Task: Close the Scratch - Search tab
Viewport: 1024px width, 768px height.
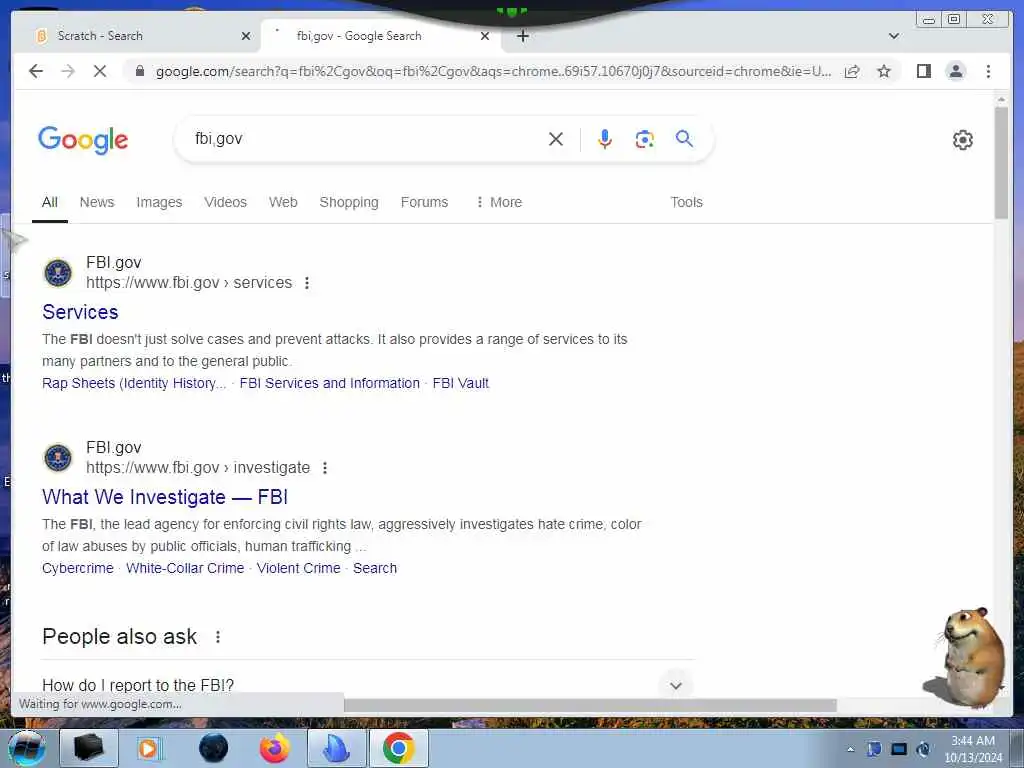Action: 246,36
